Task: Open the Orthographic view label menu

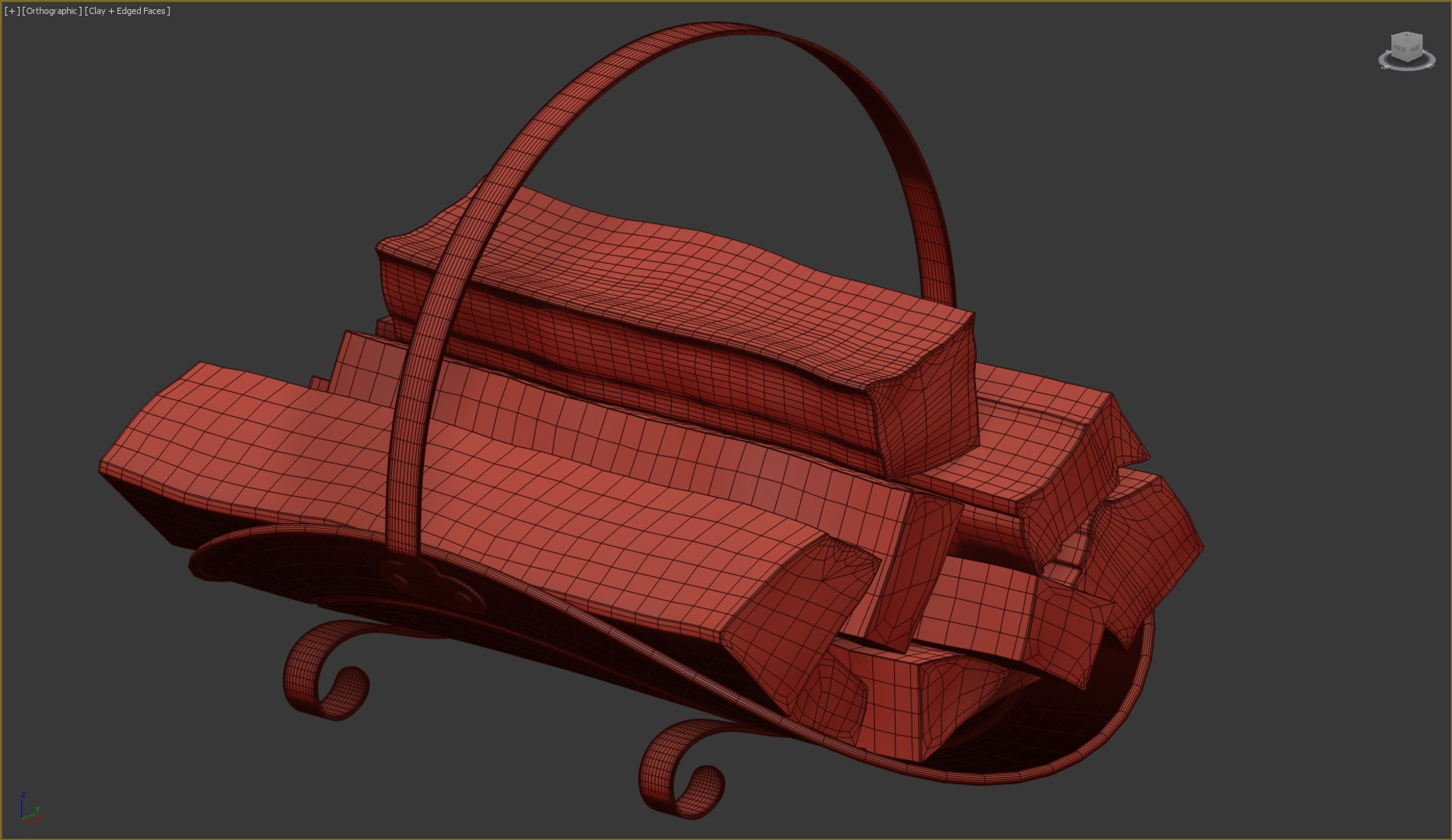Action: tap(51, 11)
